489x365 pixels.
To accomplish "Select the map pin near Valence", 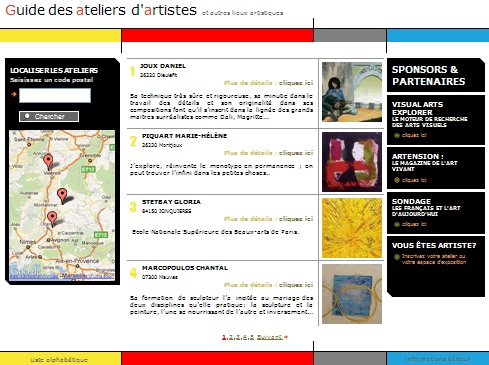I will (48, 162).
